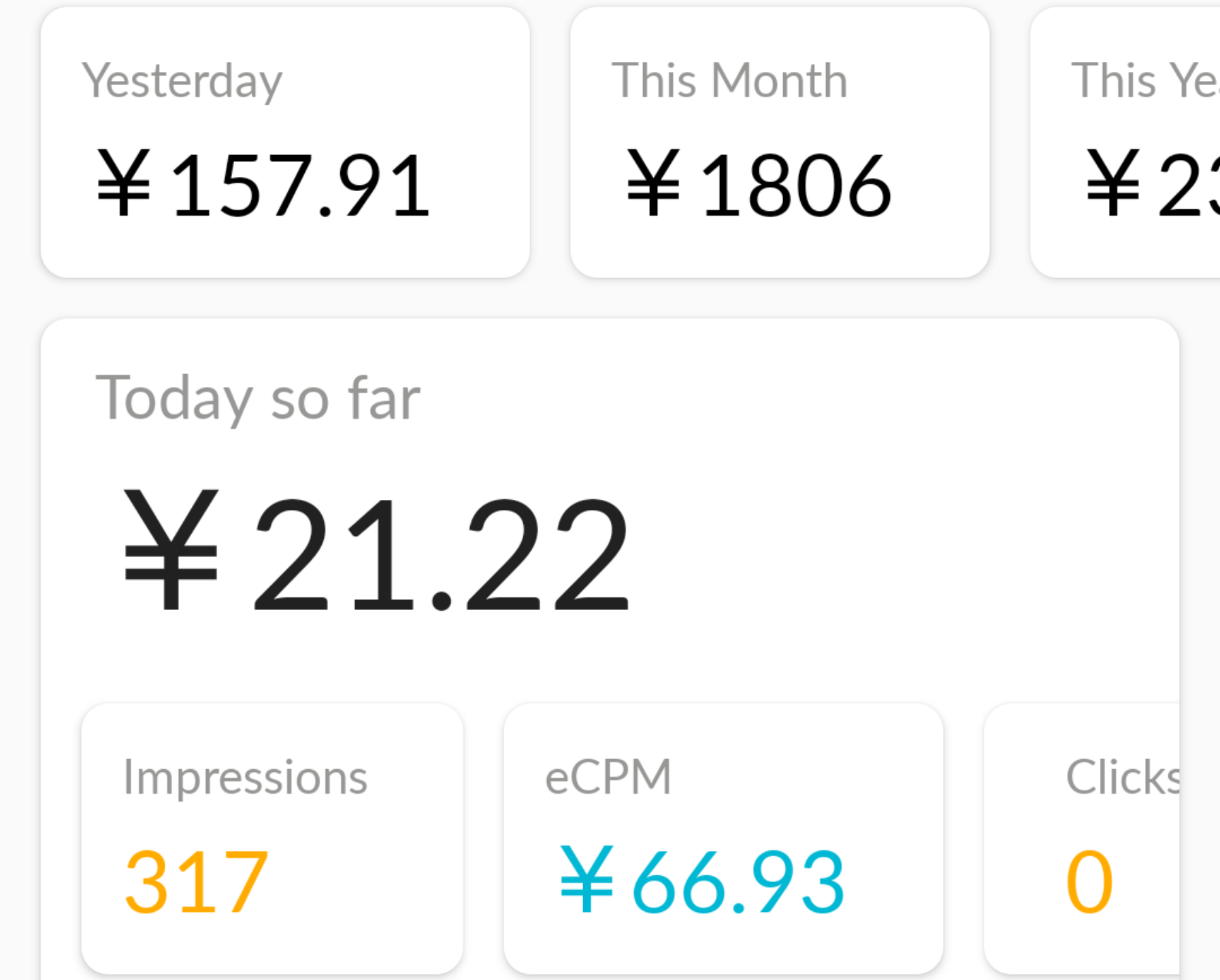
Task: Click the 0 clicks value
Action: click(1089, 882)
